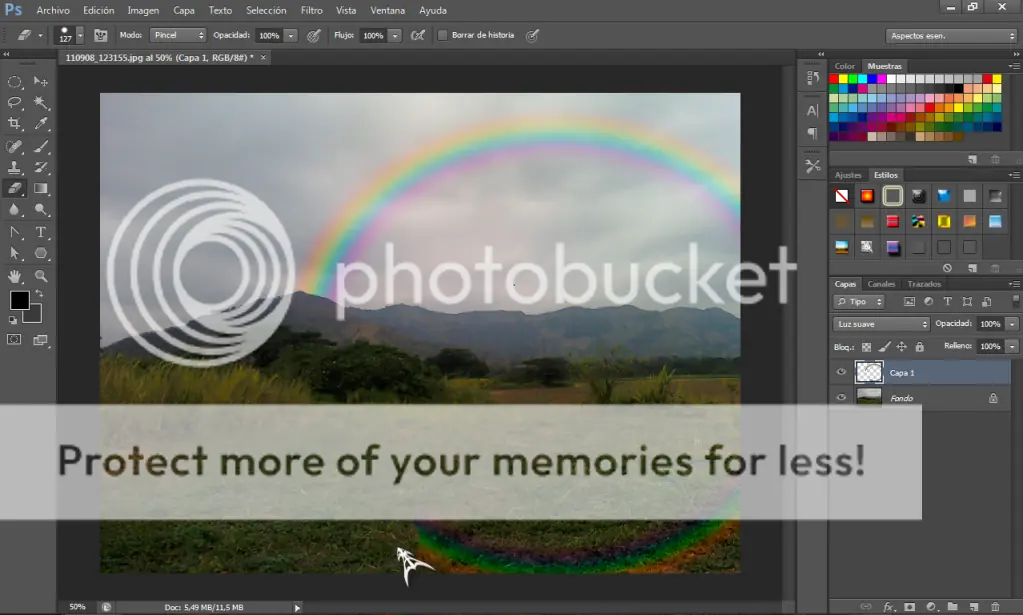This screenshot has height=615, width=1023.
Task: Select the Healing Brush tool
Action: tap(14, 147)
